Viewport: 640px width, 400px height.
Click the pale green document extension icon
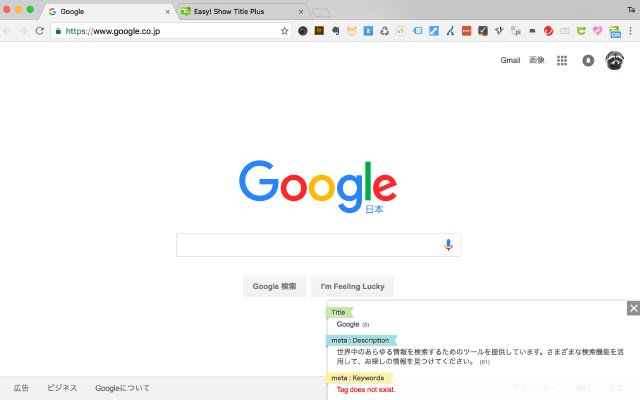click(401, 31)
